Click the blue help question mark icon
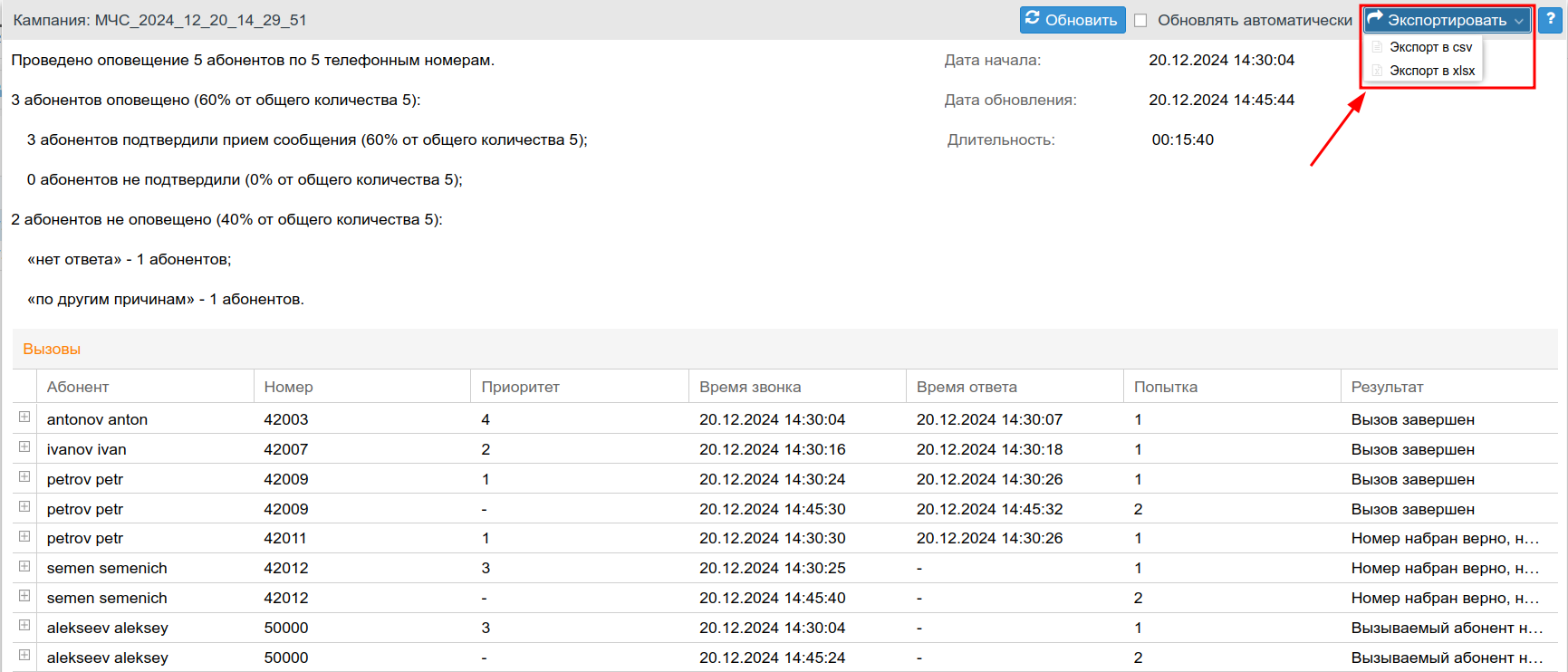Screen dimensions: 1568x672 1551,19
